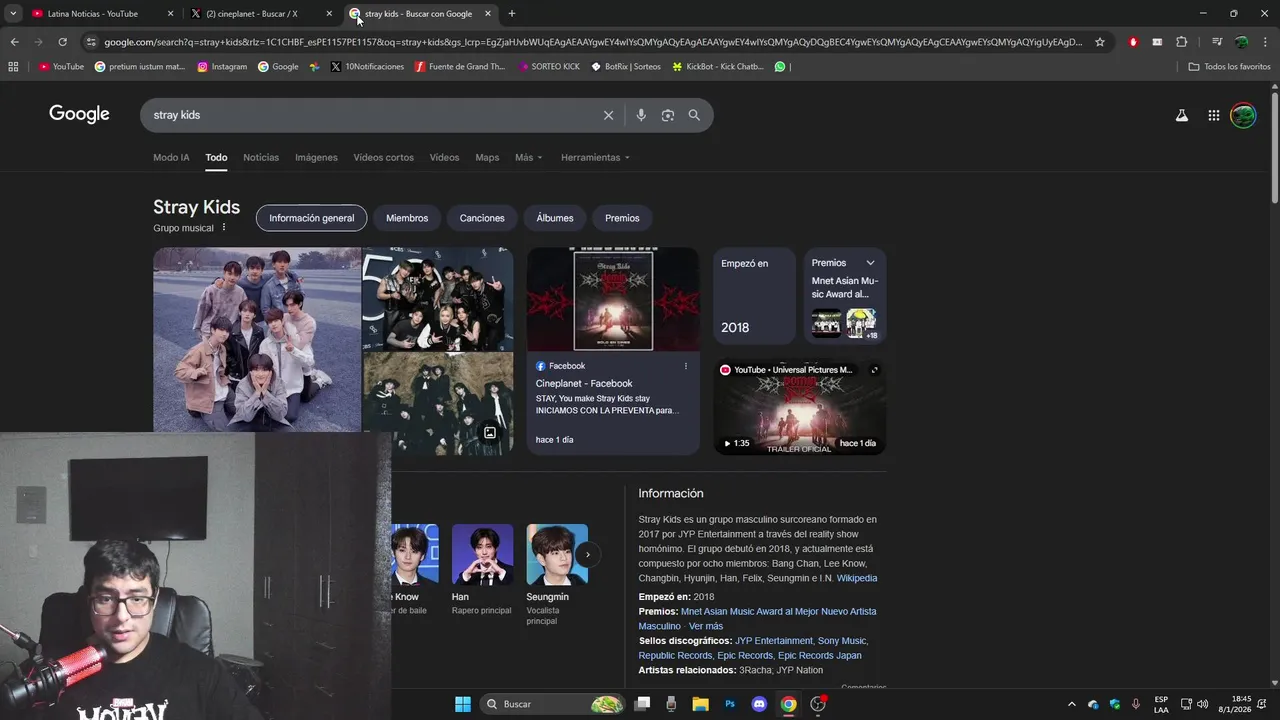
Task: Select the Latina Noticias YouTube browser tab
Action: 102,14
